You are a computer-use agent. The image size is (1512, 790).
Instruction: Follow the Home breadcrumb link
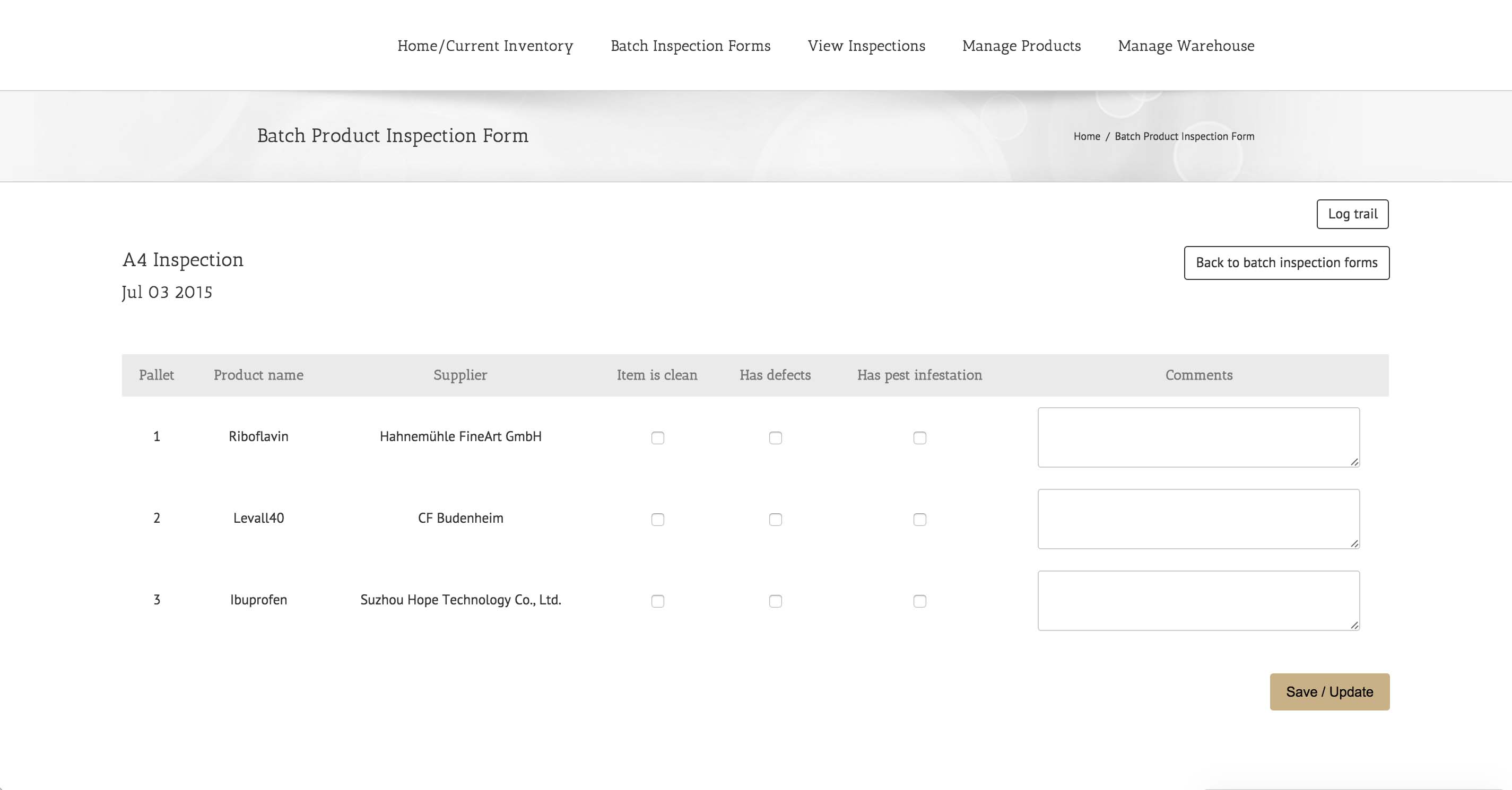click(1087, 136)
